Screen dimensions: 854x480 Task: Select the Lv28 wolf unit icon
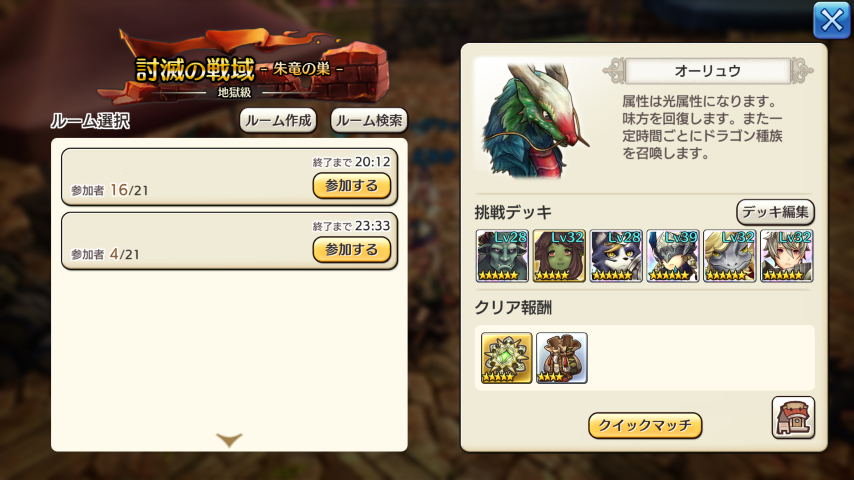[x=616, y=256]
